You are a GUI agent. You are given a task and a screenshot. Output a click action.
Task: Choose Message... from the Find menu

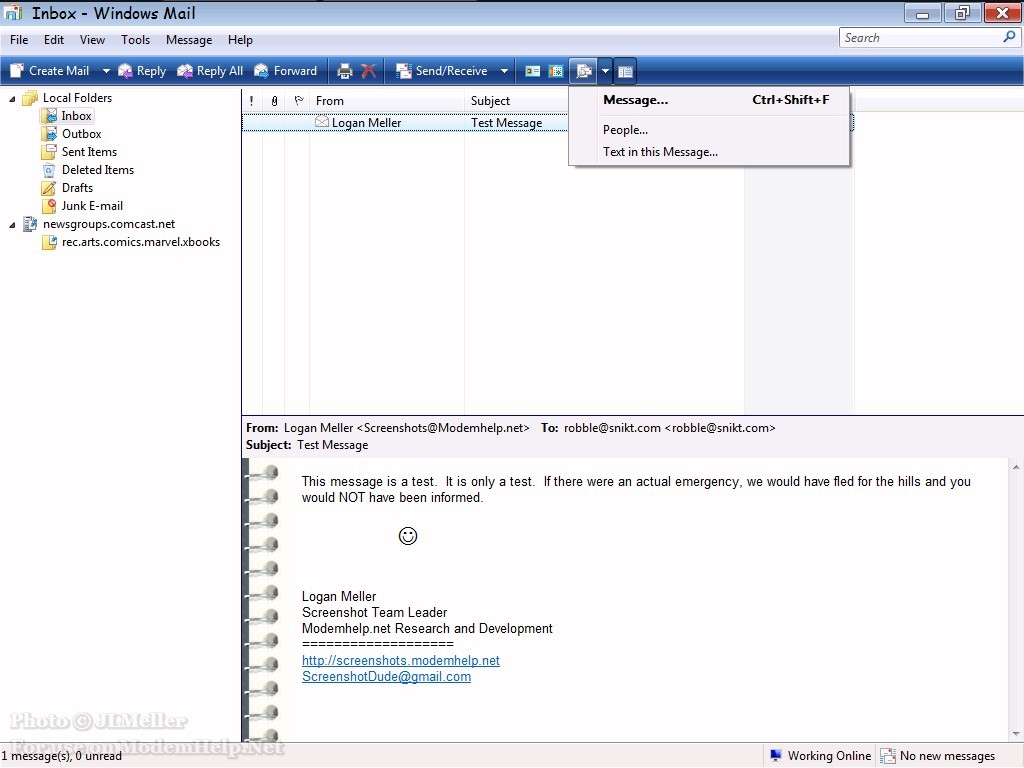tap(709, 101)
